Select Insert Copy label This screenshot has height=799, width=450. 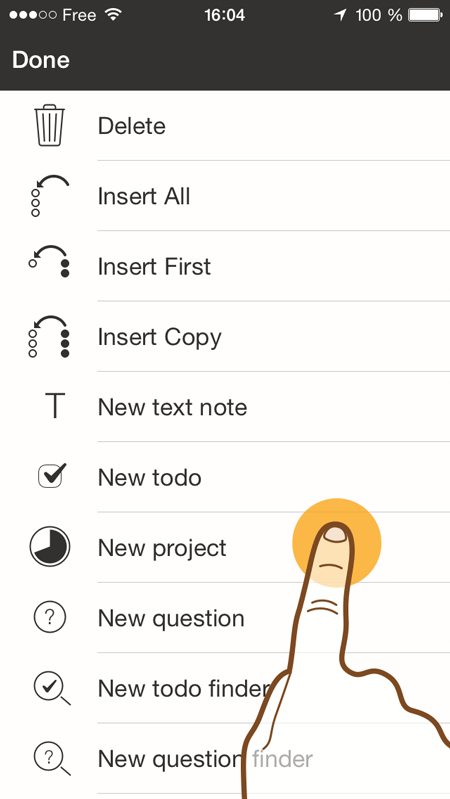(x=160, y=338)
